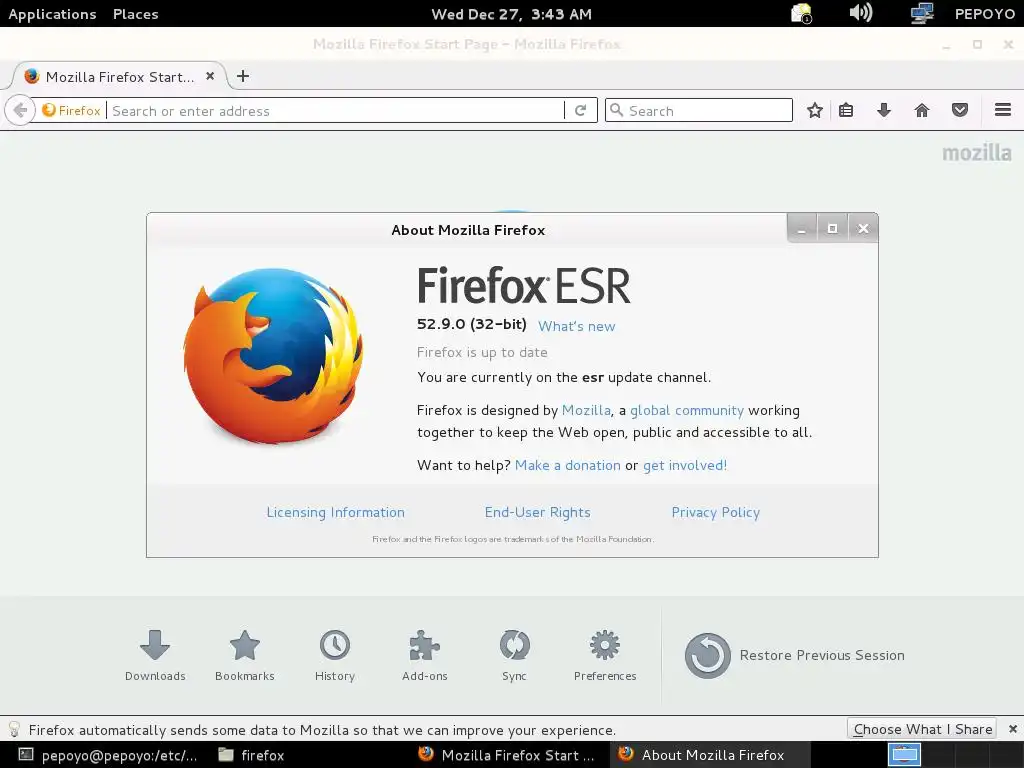Click the update notification icon in top panel
This screenshot has width=1024, height=768.
point(801,13)
